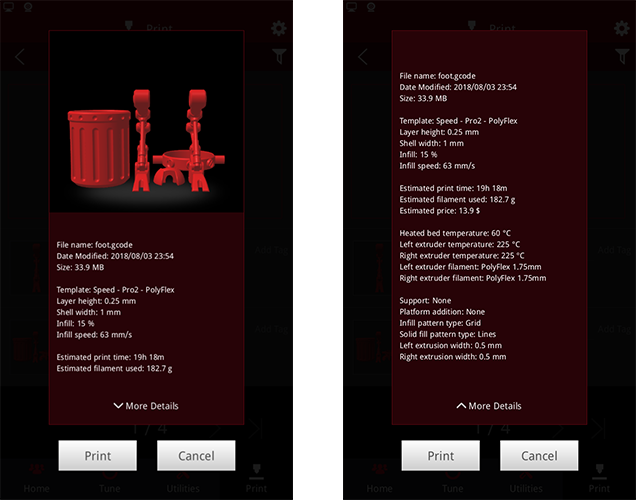Open the file filter icon on the expanded details screen
The height and width of the screenshot is (500, 636).
pyautogui.click(x=622, y=57)
